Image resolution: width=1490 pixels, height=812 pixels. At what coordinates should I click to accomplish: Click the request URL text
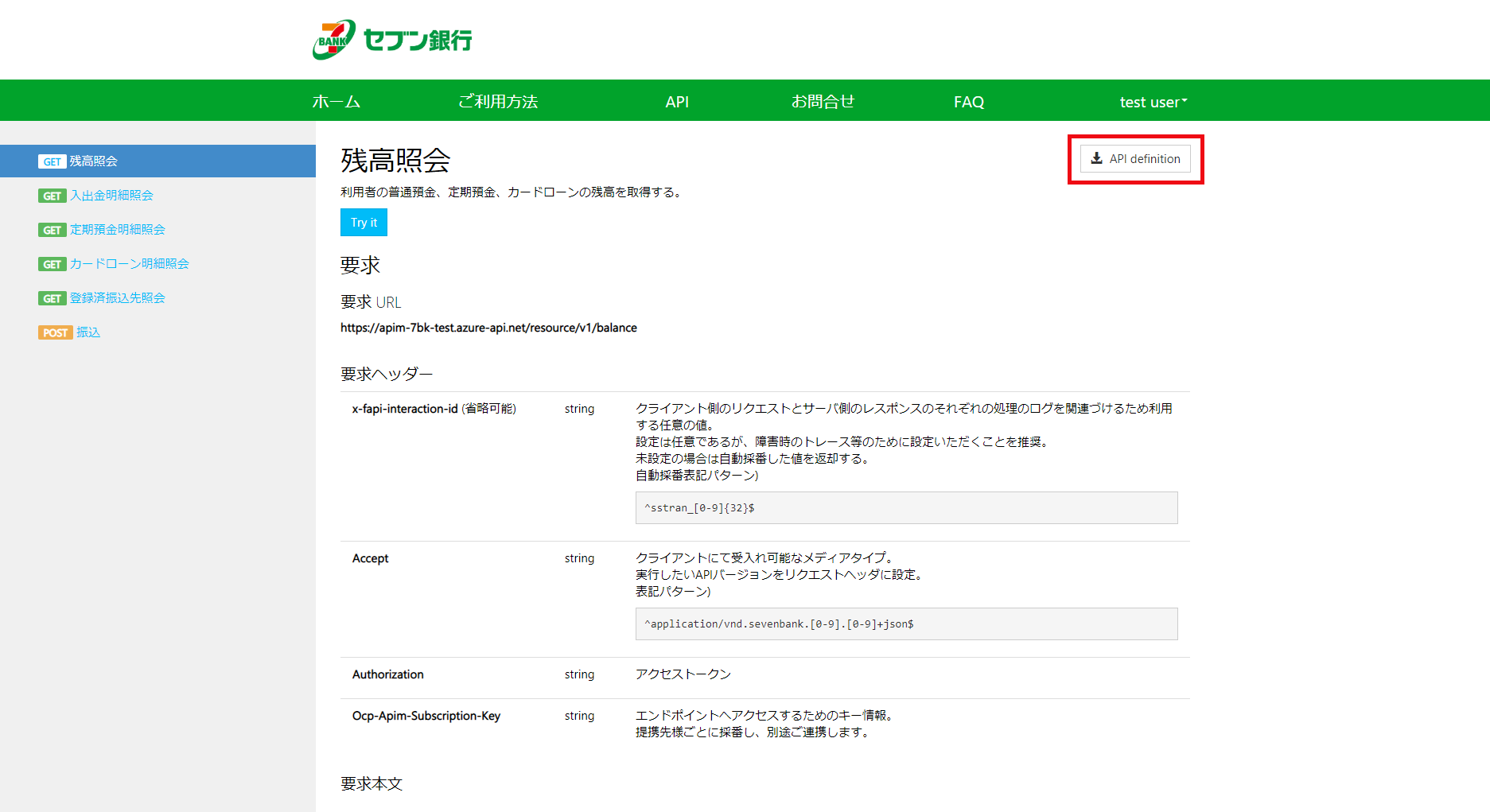click(488, 328)
